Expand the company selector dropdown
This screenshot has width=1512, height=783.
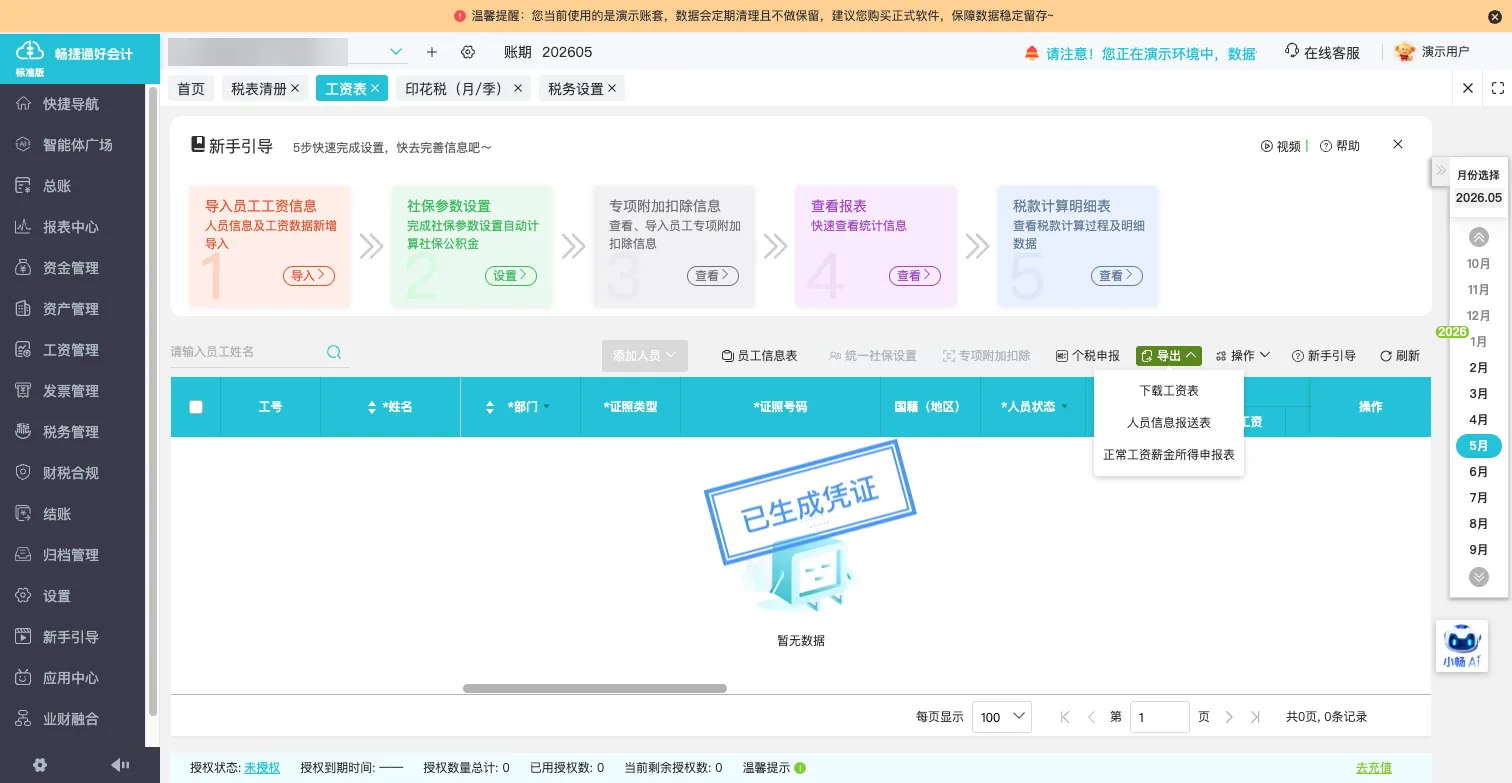coord(396,52)
